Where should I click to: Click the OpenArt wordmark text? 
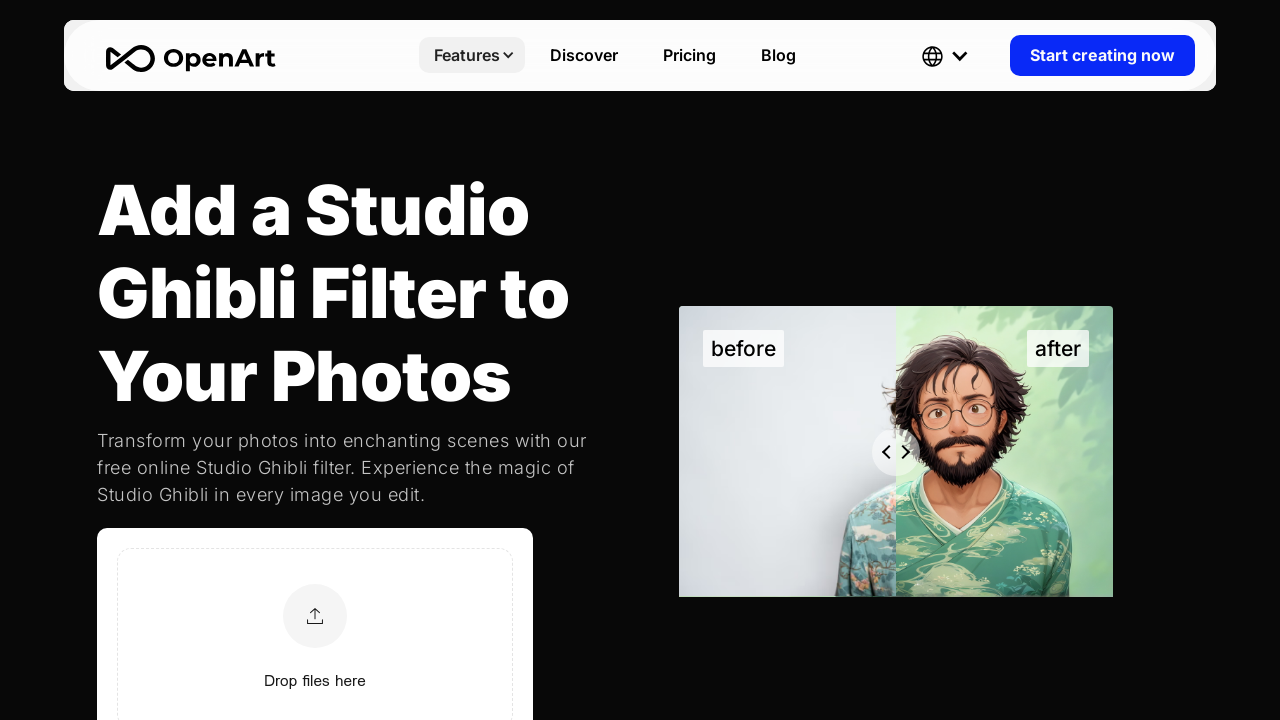coord(219,58)
